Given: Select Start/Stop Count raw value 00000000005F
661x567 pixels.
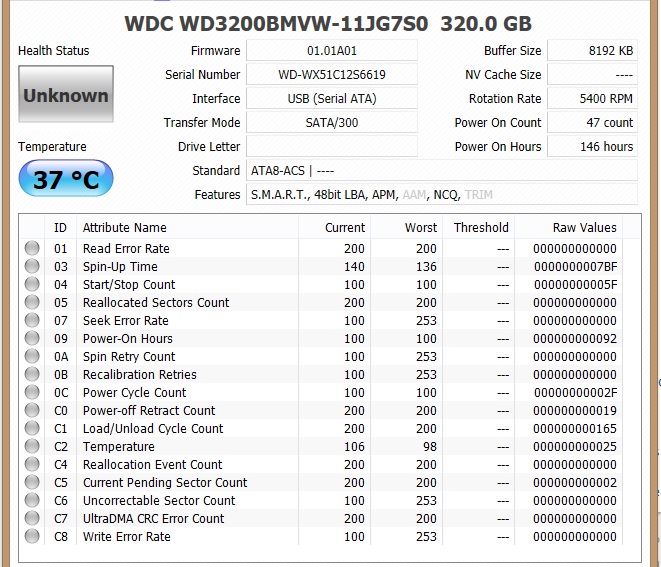Looking at the screenshot, I should tap(575, 285).
